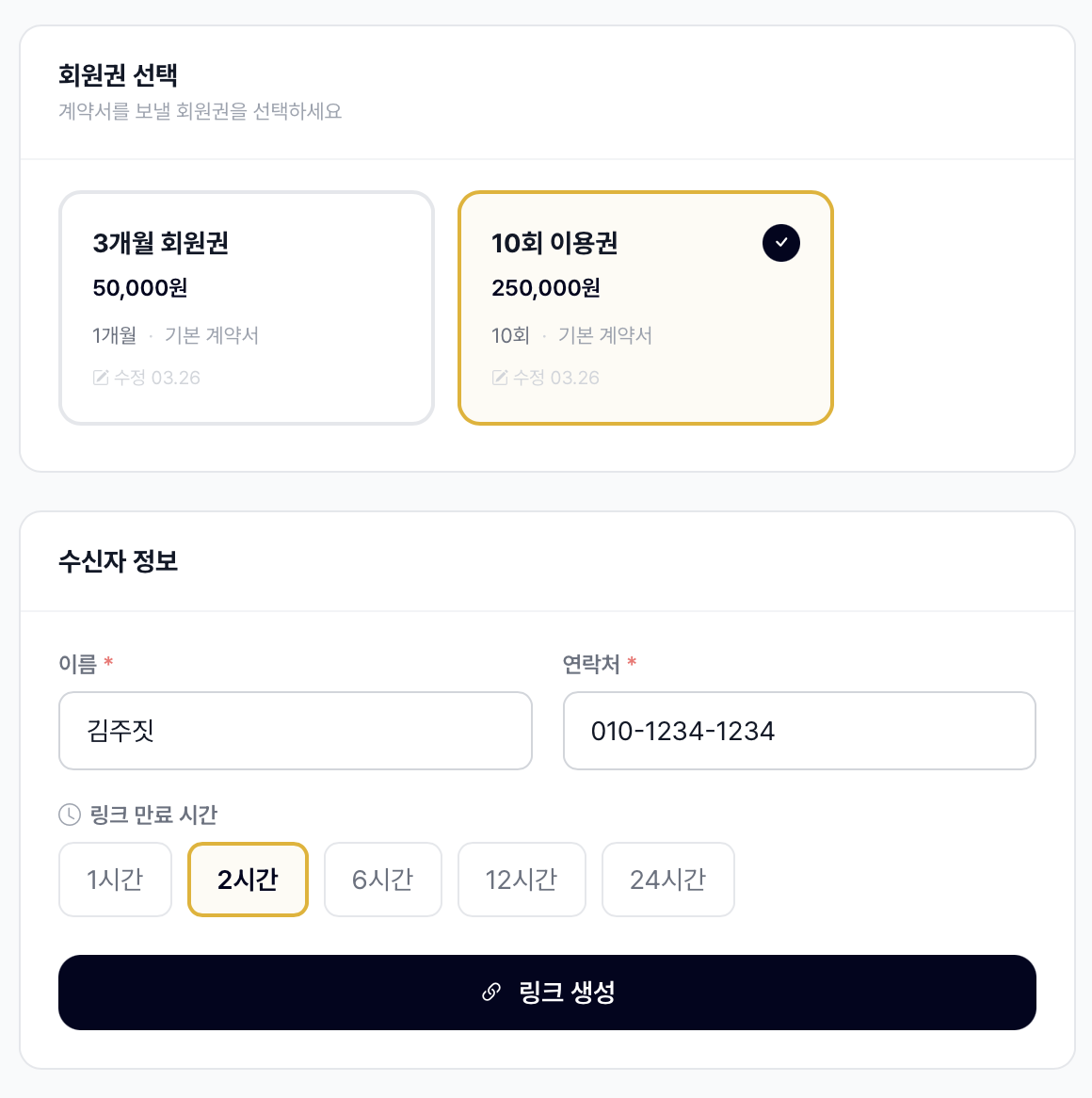Choose the 6시간 link expiration option
The width and height of the screenshot is (1092, 1098).
[382, 880]
